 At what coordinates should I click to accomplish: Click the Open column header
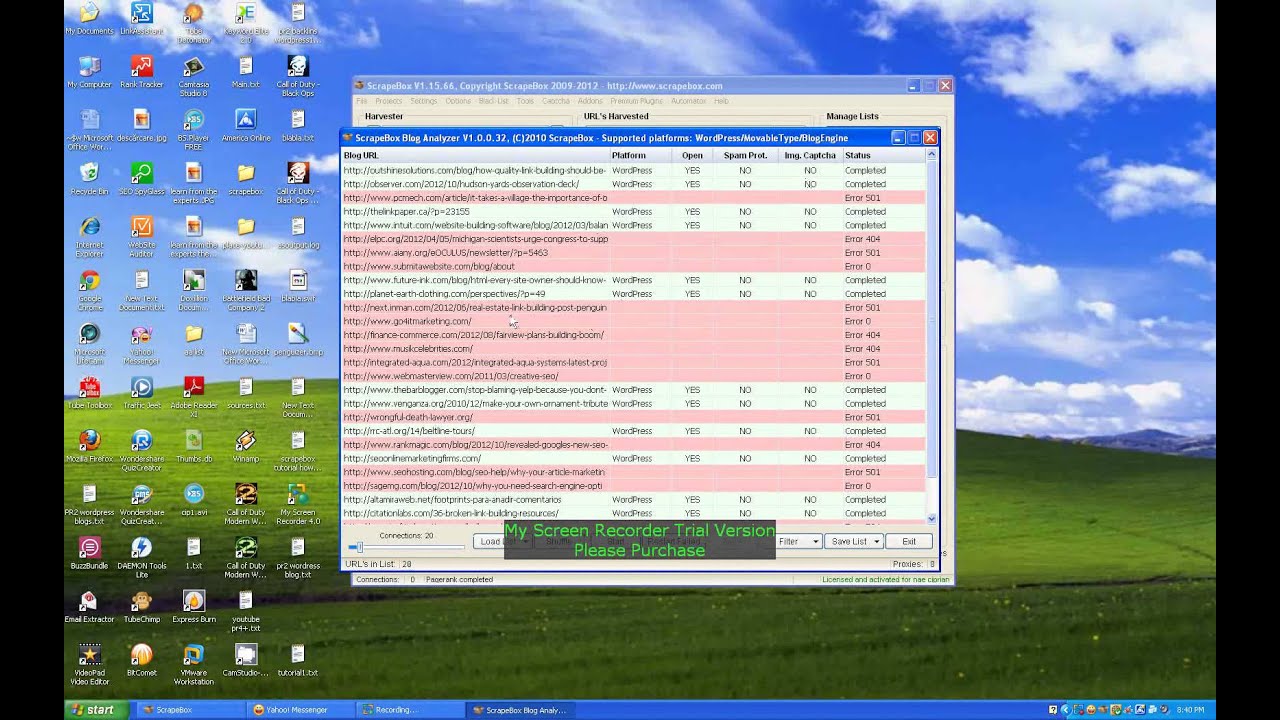point(692,155)
